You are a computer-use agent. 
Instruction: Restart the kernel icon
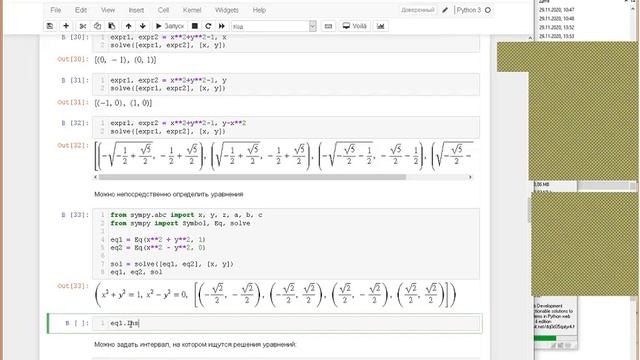pyautogui.click(x=208, y=26)
